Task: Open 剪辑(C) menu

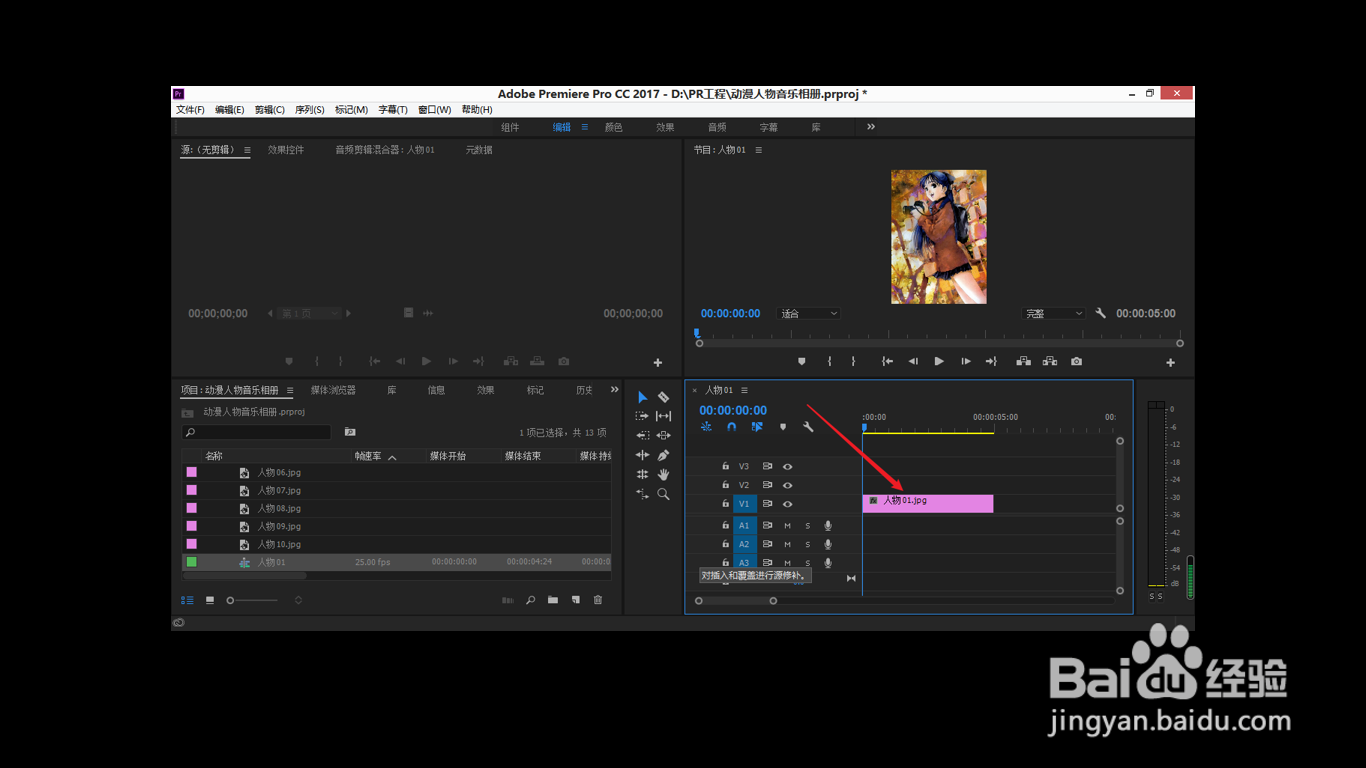Action: [270, 110]
